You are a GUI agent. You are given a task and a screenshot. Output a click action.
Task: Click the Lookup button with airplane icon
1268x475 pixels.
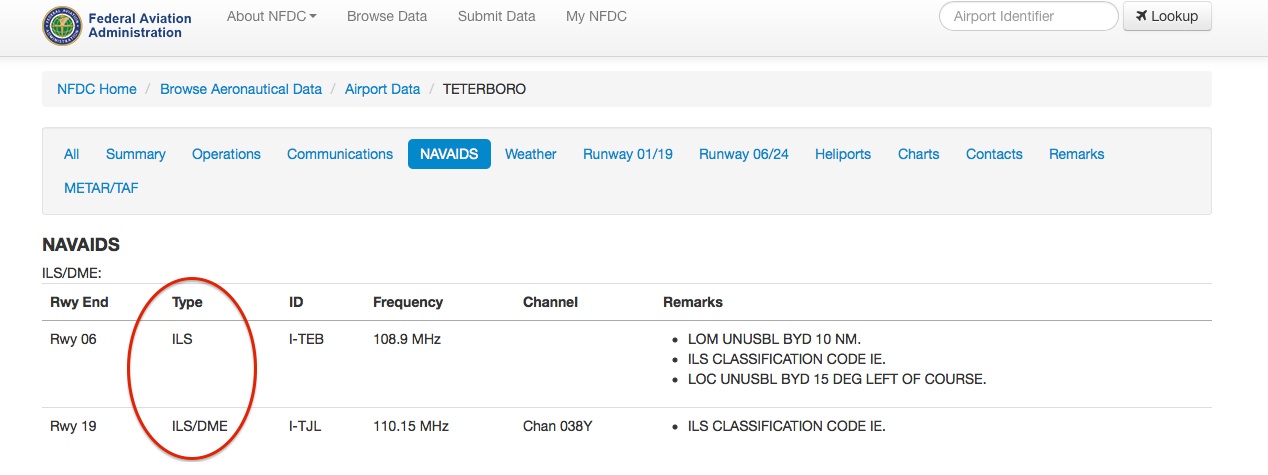click(x=1167, y=16)
